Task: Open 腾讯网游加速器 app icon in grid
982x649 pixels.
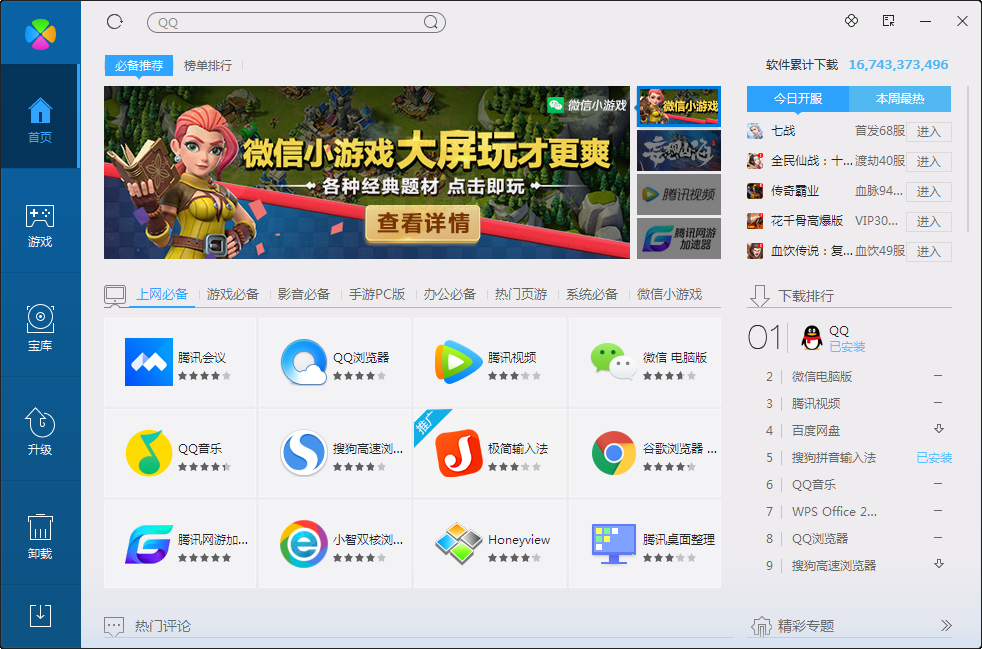Action: click(149, 544)
